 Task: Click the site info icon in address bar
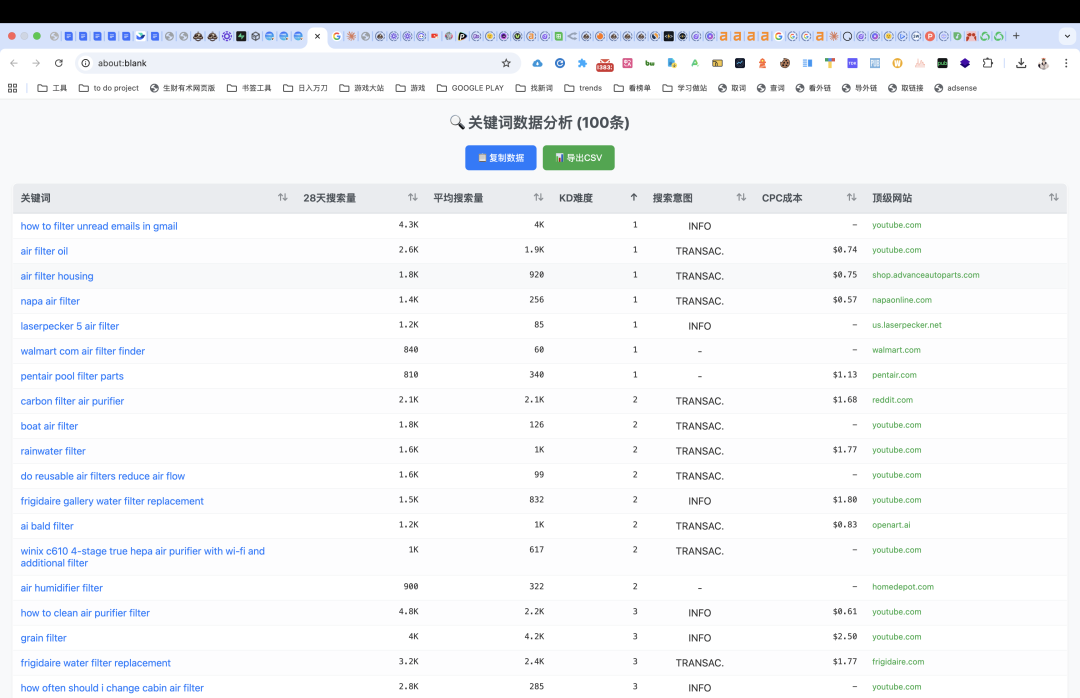pos(85,63)
